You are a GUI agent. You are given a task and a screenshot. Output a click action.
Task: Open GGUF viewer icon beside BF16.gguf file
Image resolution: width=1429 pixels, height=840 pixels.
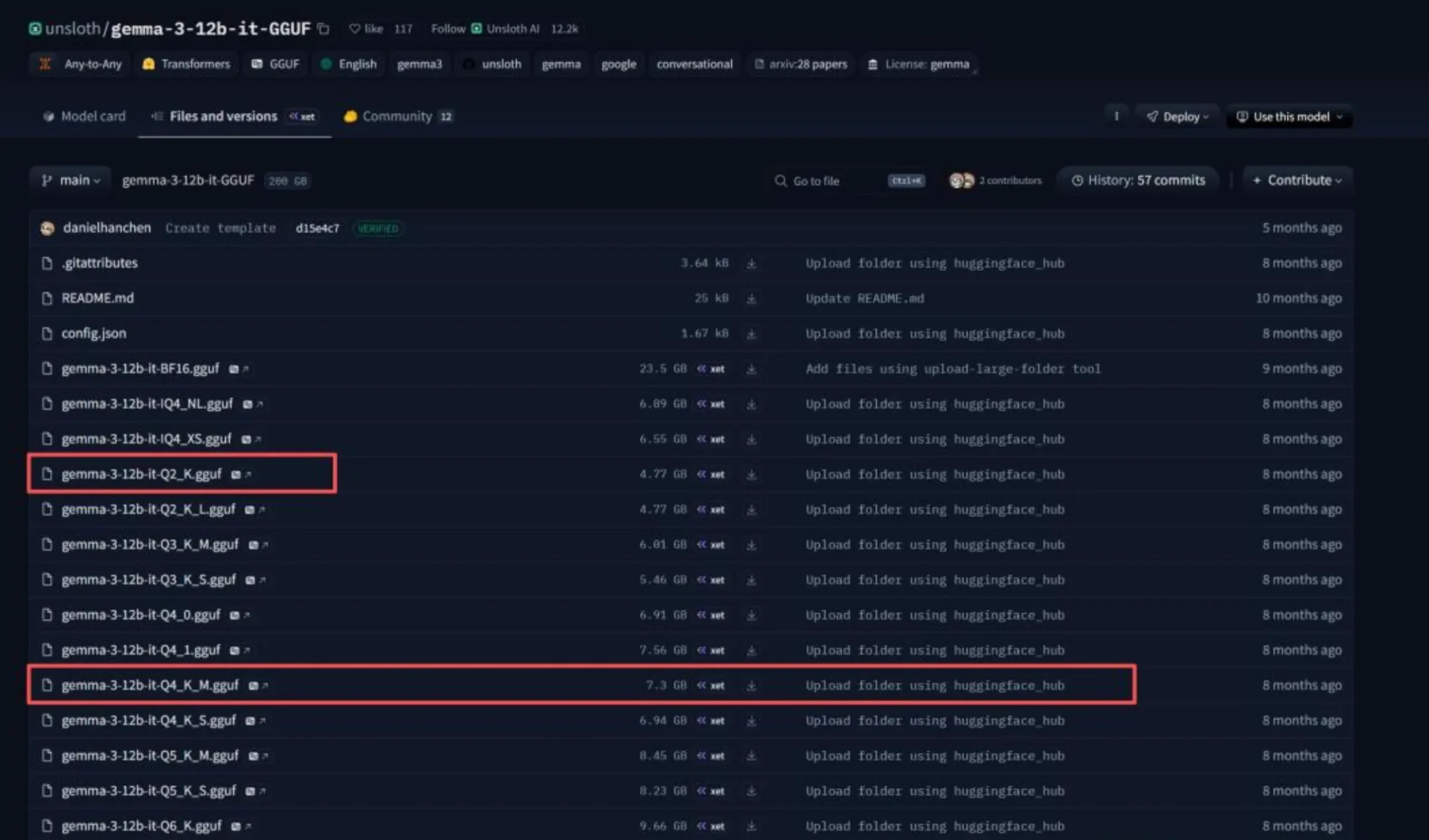pyautogui.click(x=239, y=369)
